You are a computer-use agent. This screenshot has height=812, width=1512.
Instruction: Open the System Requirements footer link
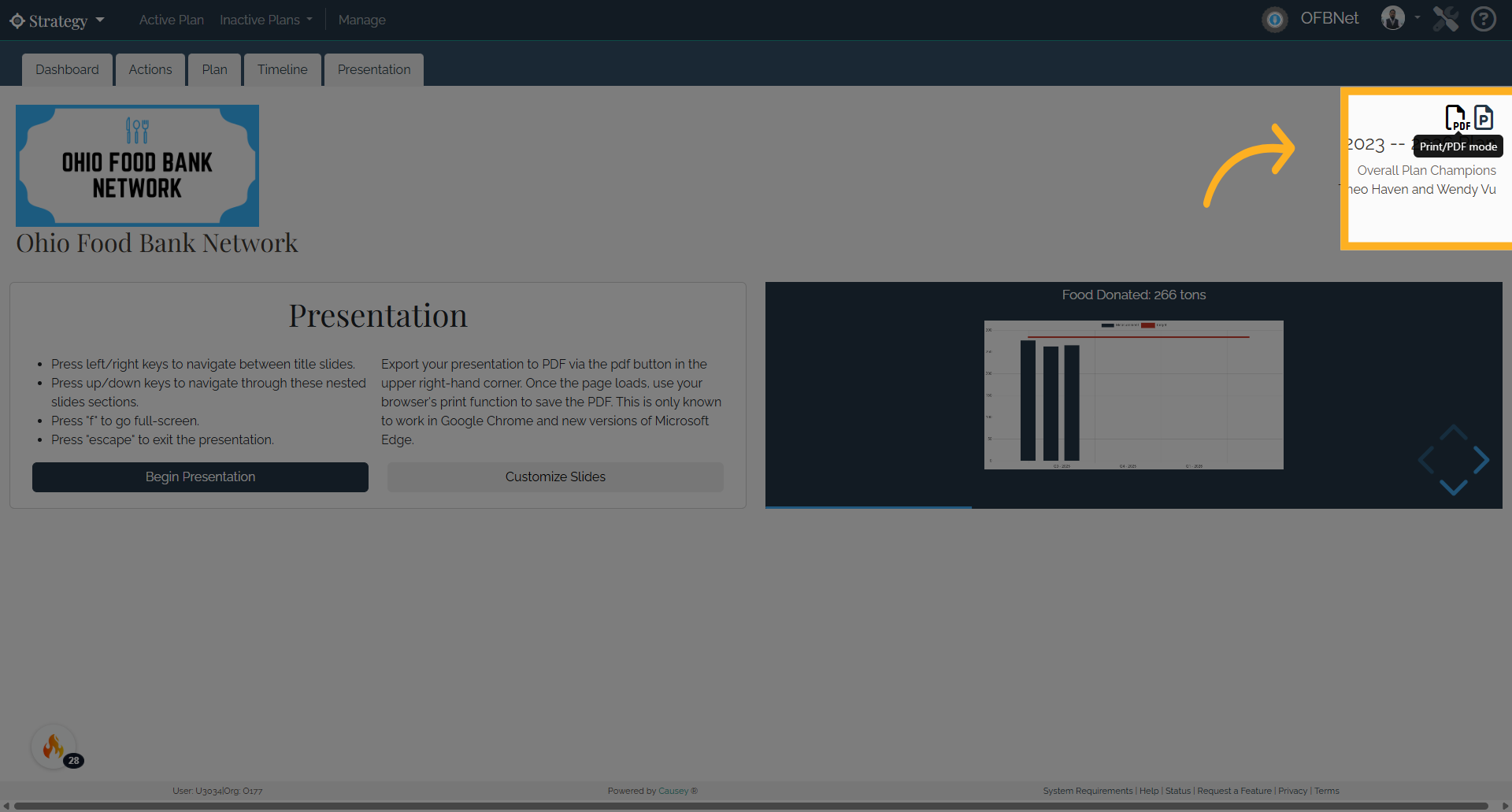tap(1088, 791)
